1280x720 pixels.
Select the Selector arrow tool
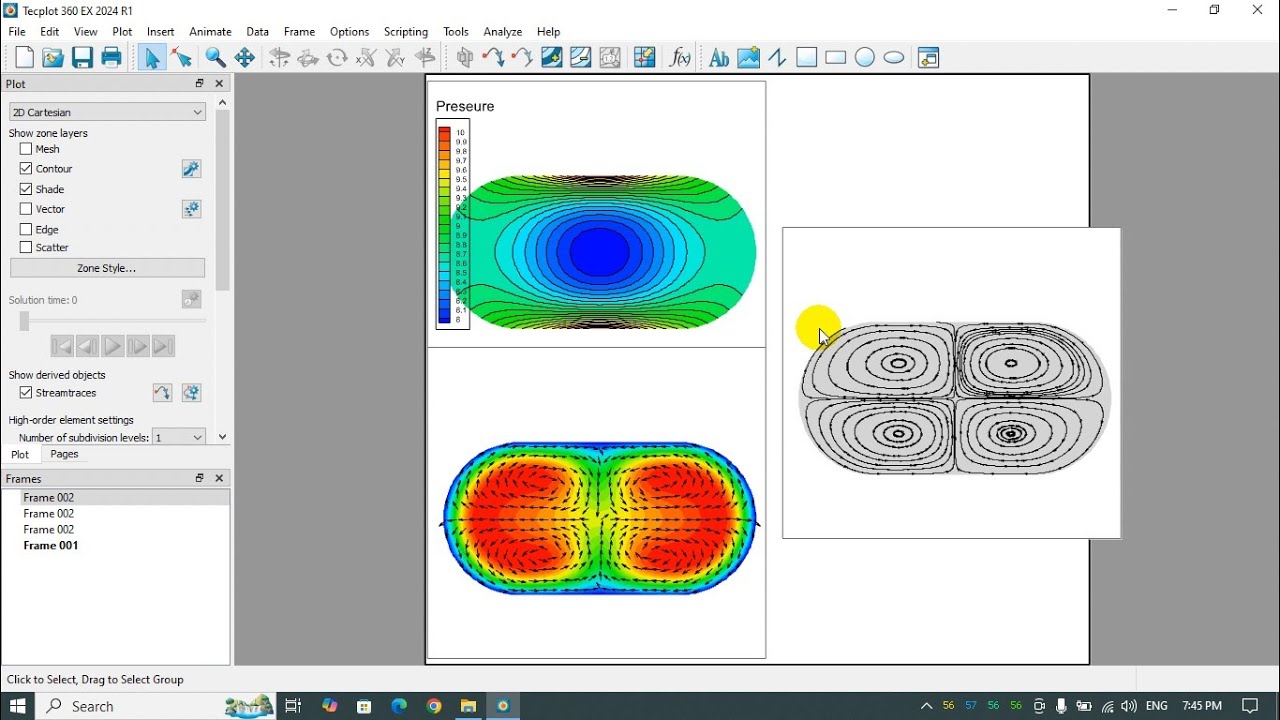pos(152,58)
